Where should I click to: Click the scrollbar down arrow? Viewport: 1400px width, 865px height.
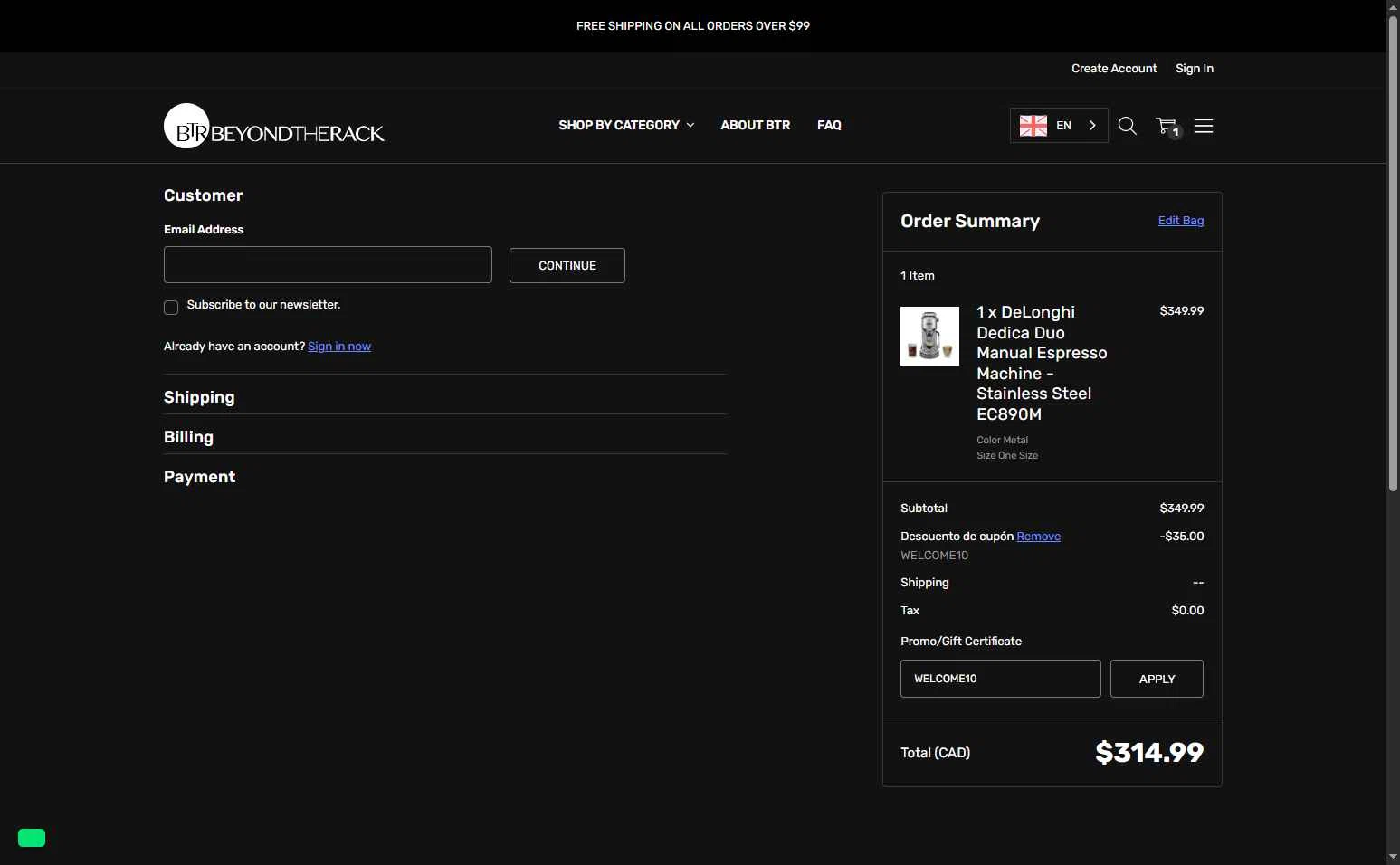point(1394,857)
